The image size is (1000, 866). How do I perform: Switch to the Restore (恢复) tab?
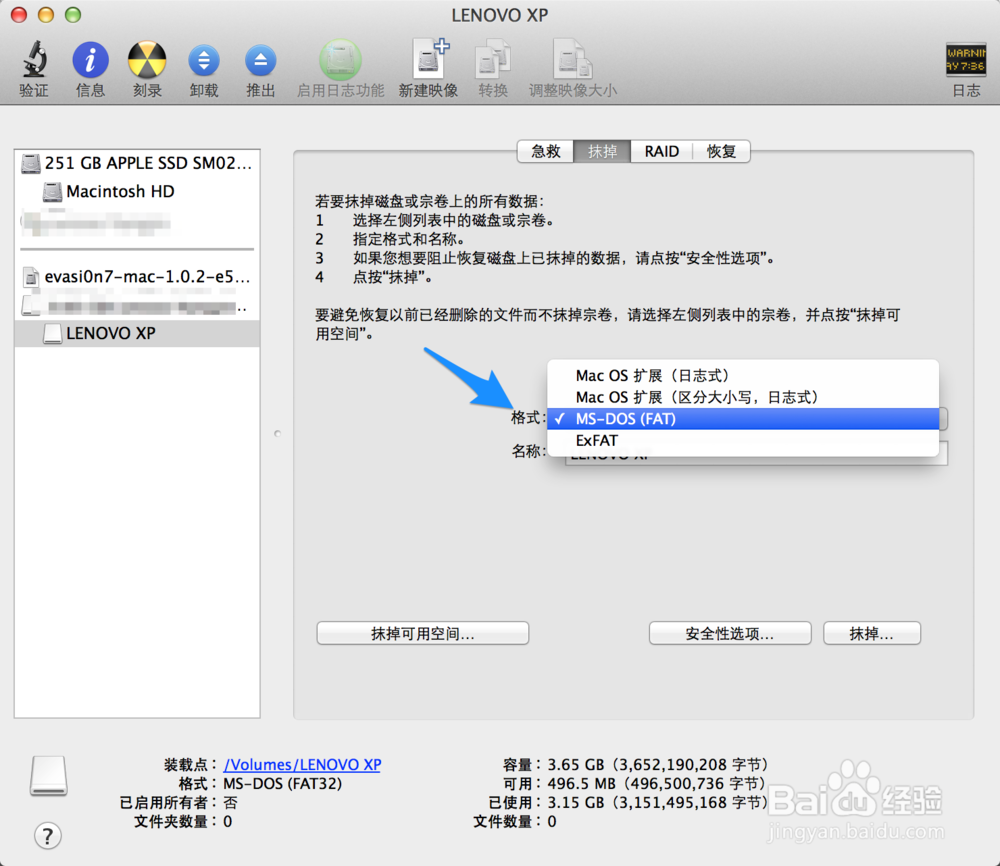pos(721,151)
